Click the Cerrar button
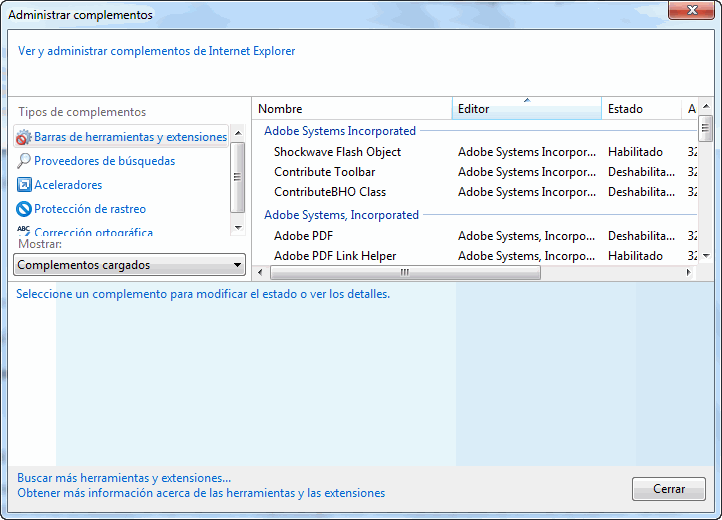 tap(669, 489)
